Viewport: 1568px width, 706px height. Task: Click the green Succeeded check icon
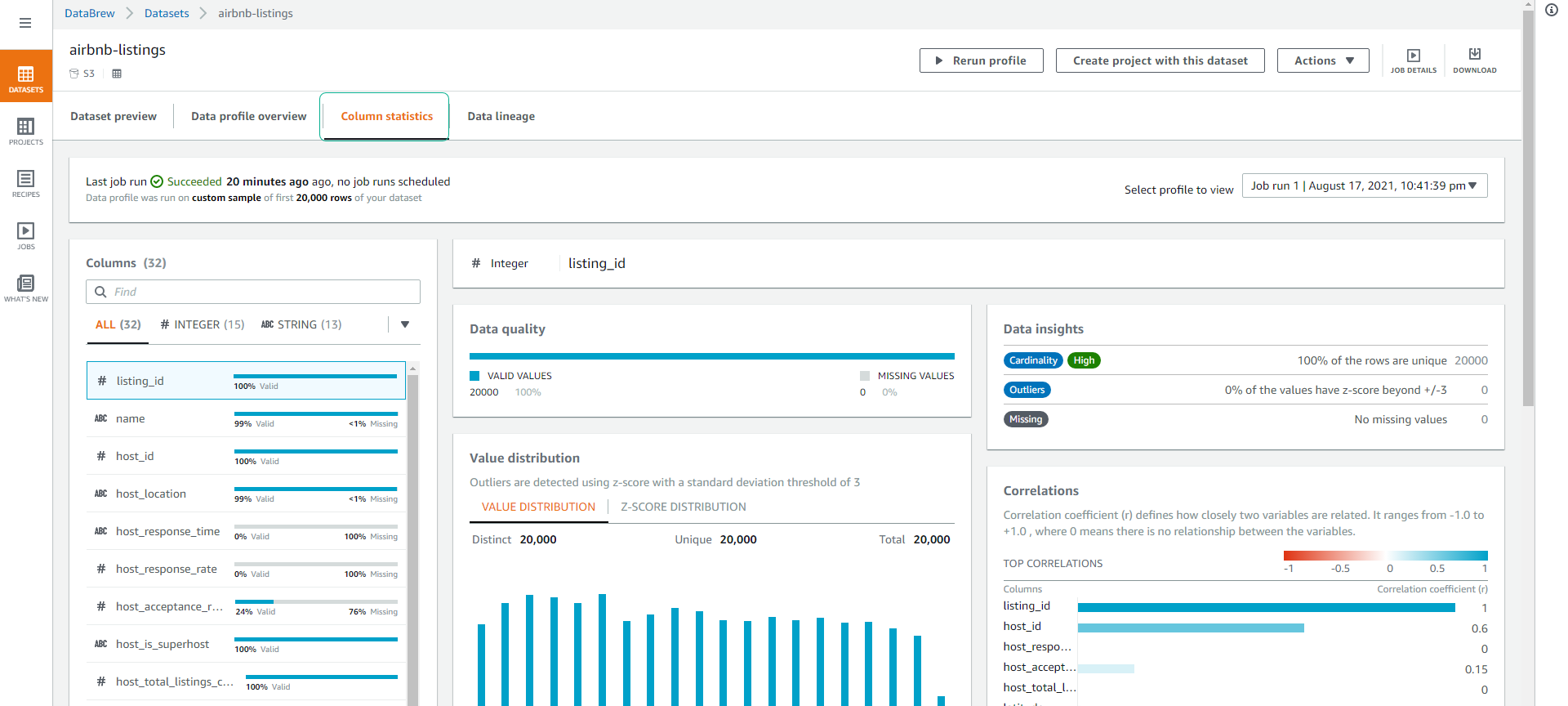coord(157,181)
